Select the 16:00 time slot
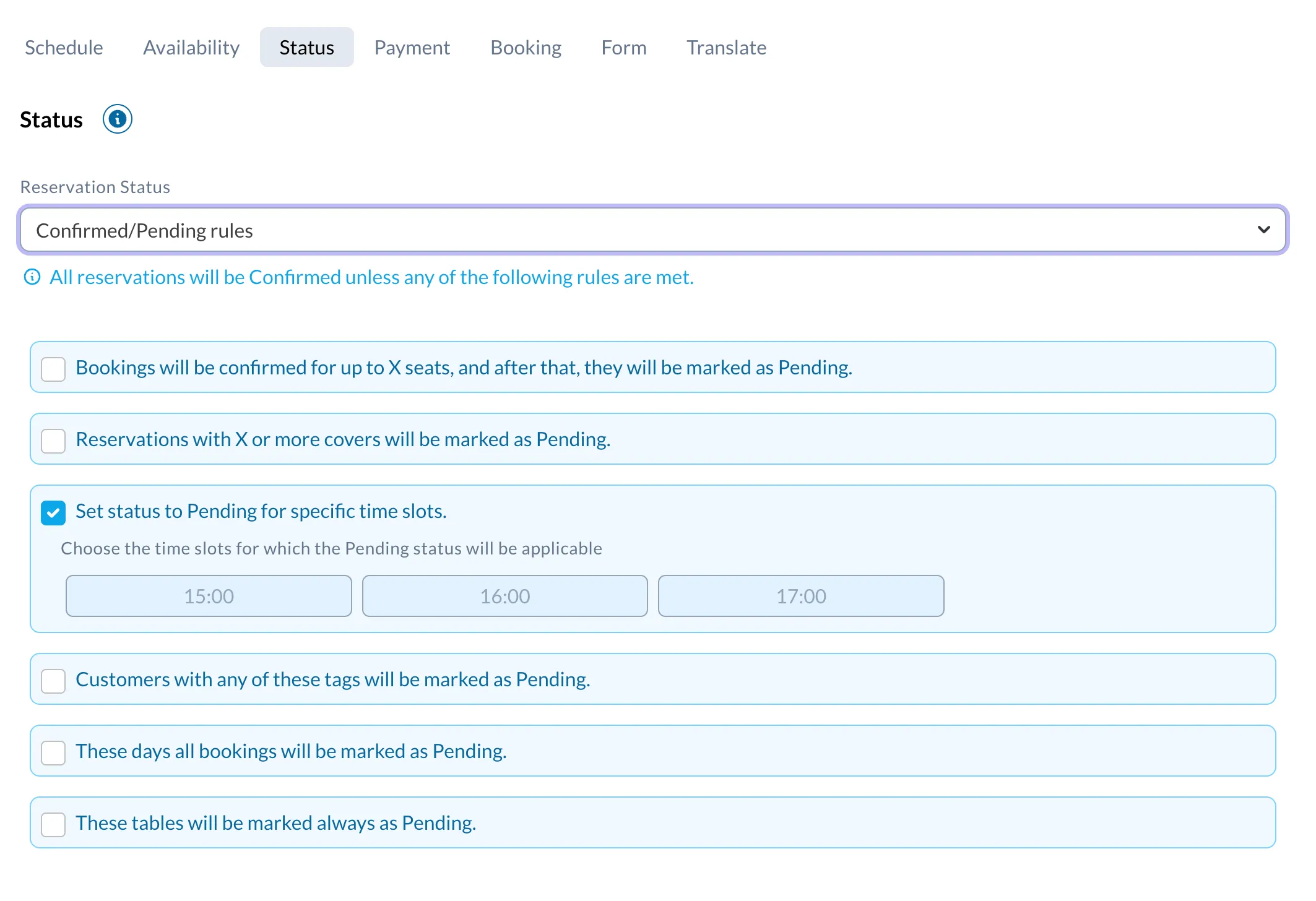 [505, 596]
